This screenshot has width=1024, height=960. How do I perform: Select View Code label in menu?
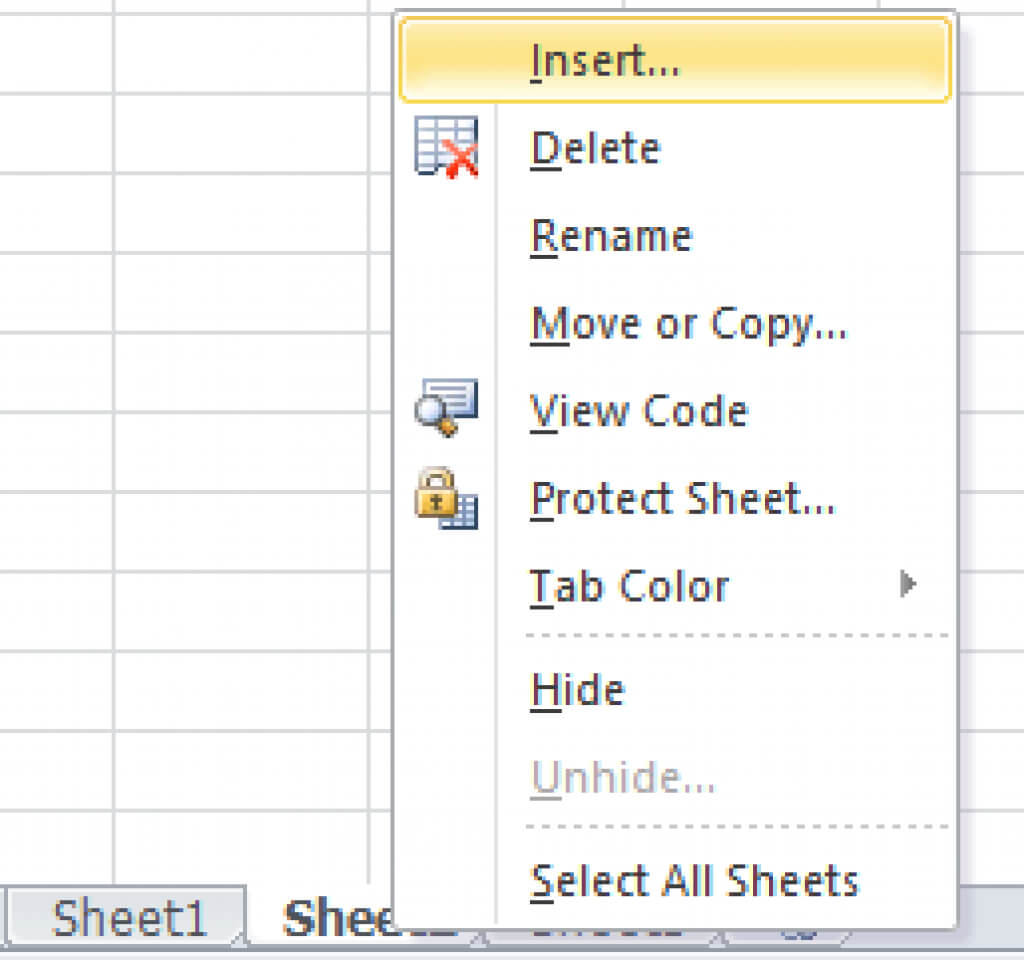tap(639, 411)
